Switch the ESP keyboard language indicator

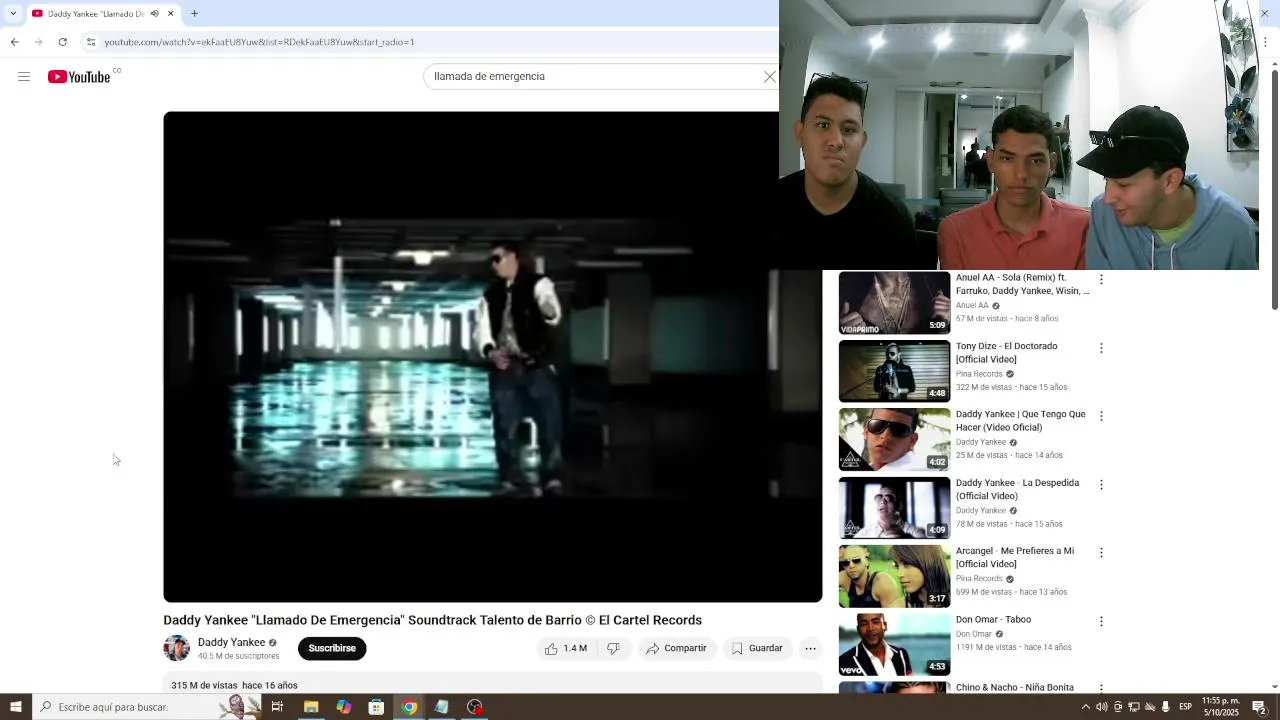(1185, 707)
